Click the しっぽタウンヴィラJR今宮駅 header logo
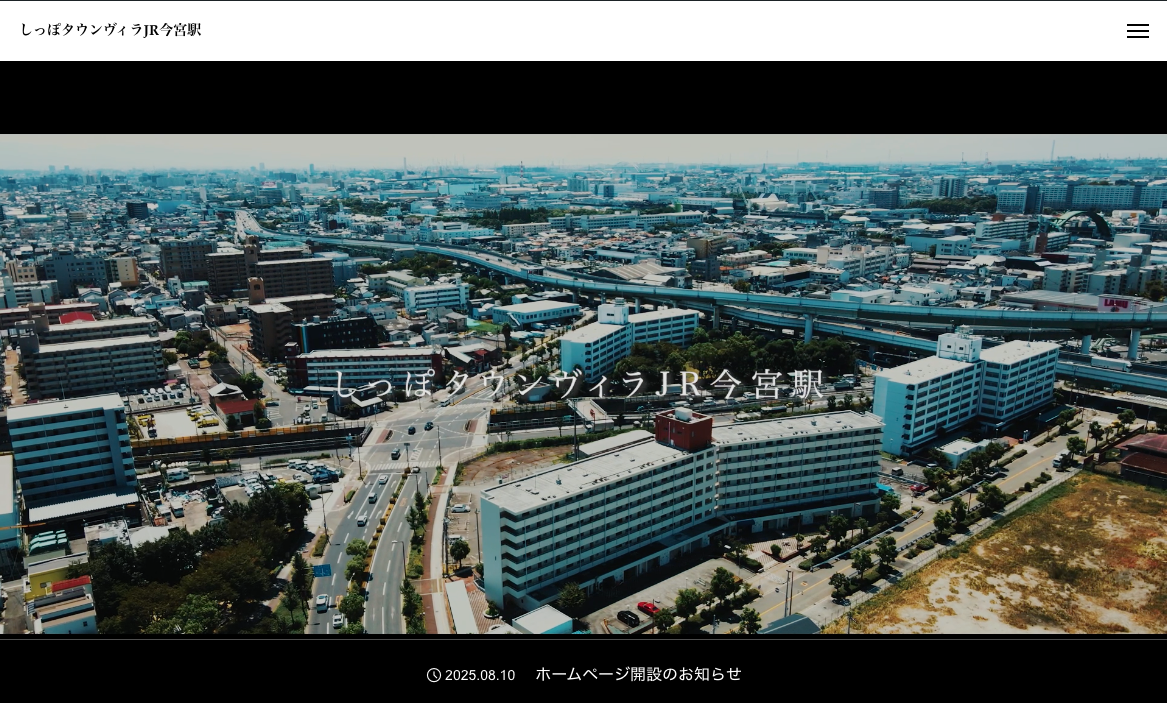The width and height of the screenshot is (1167, 703). click(111, 30)
